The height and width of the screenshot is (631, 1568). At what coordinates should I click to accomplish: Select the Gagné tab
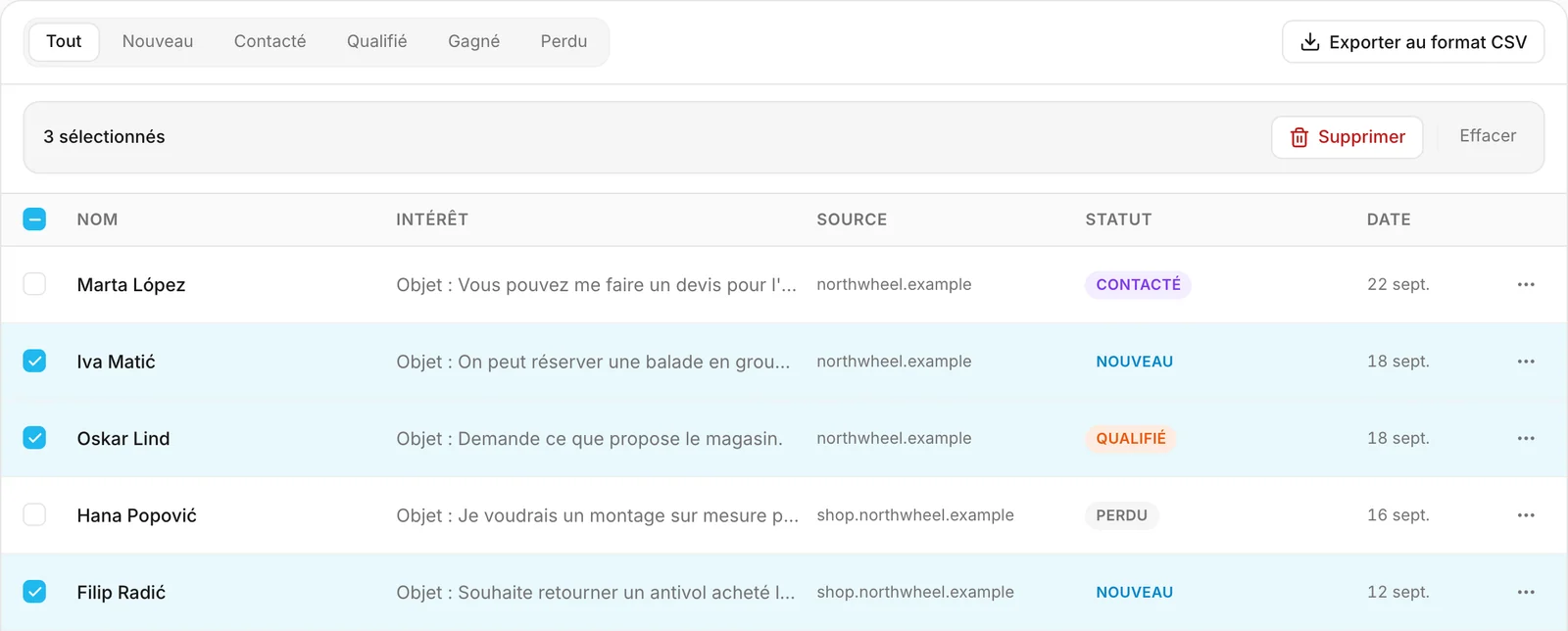tap(474, 41)
